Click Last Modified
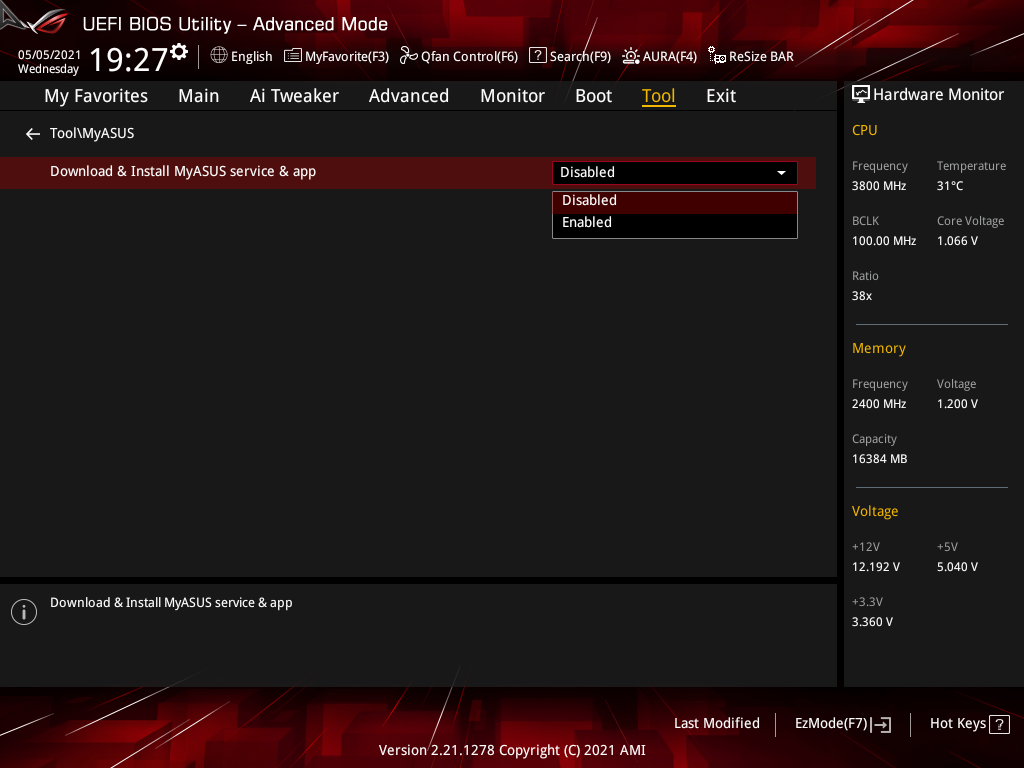Viewport: 1024px width, 768px height. click(716, 724)
